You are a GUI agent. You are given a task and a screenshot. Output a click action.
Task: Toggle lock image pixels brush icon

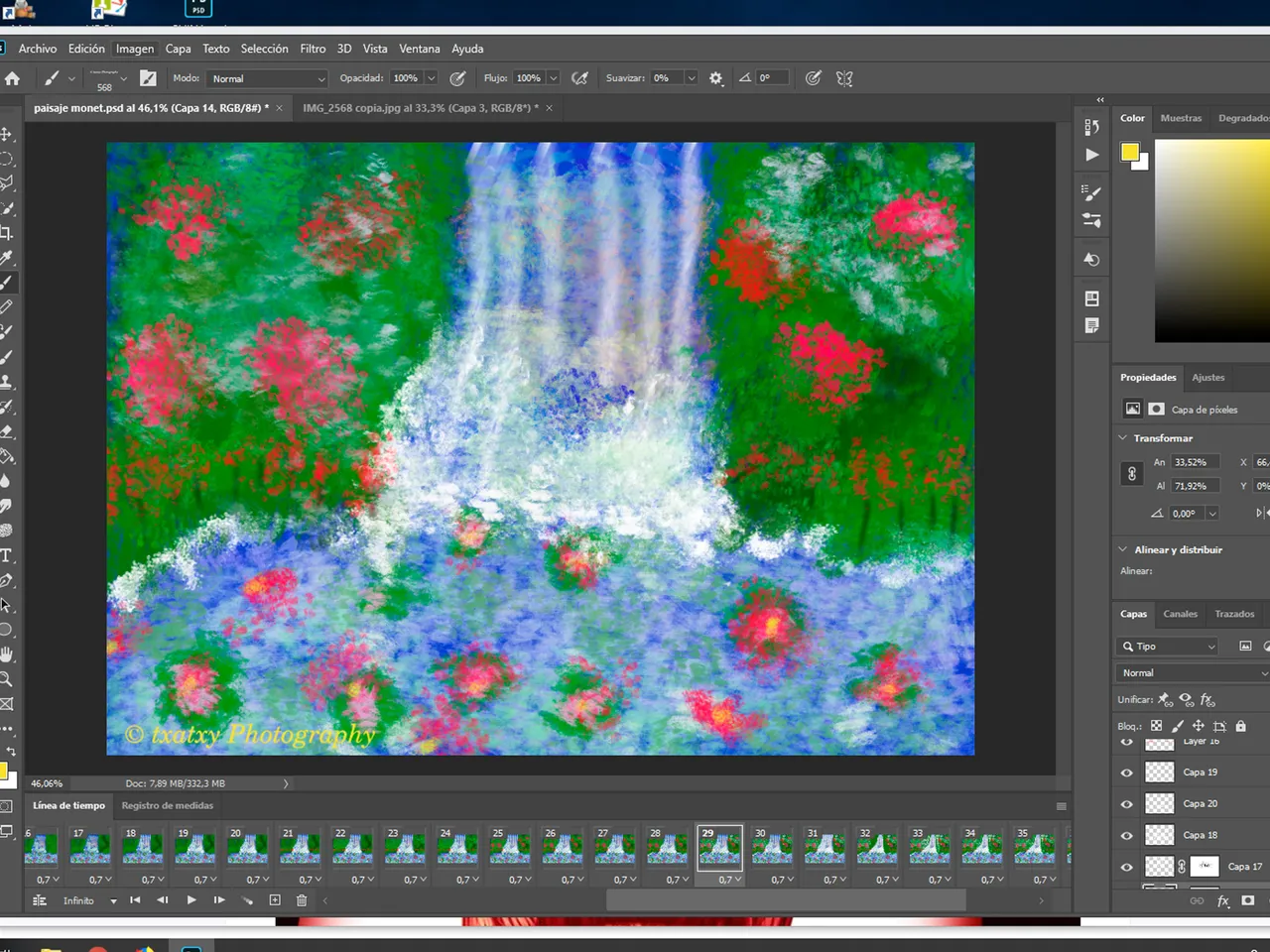click(x=1178, y=726)
